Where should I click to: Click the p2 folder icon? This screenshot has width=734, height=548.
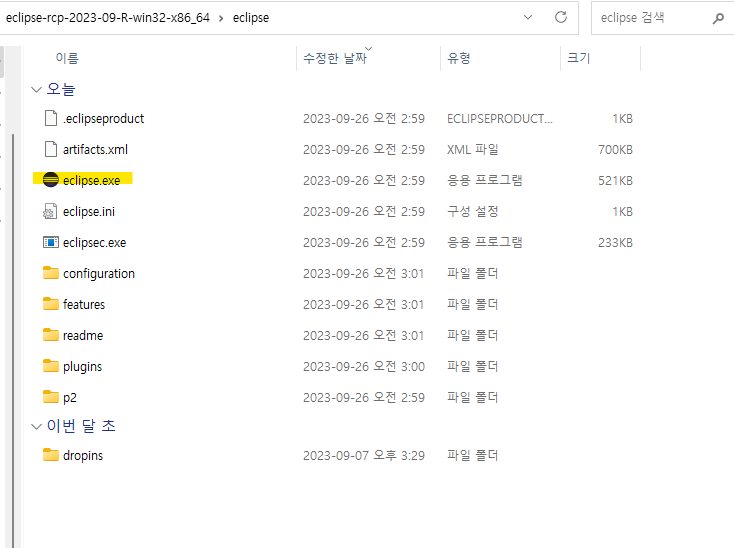(51, 396)
